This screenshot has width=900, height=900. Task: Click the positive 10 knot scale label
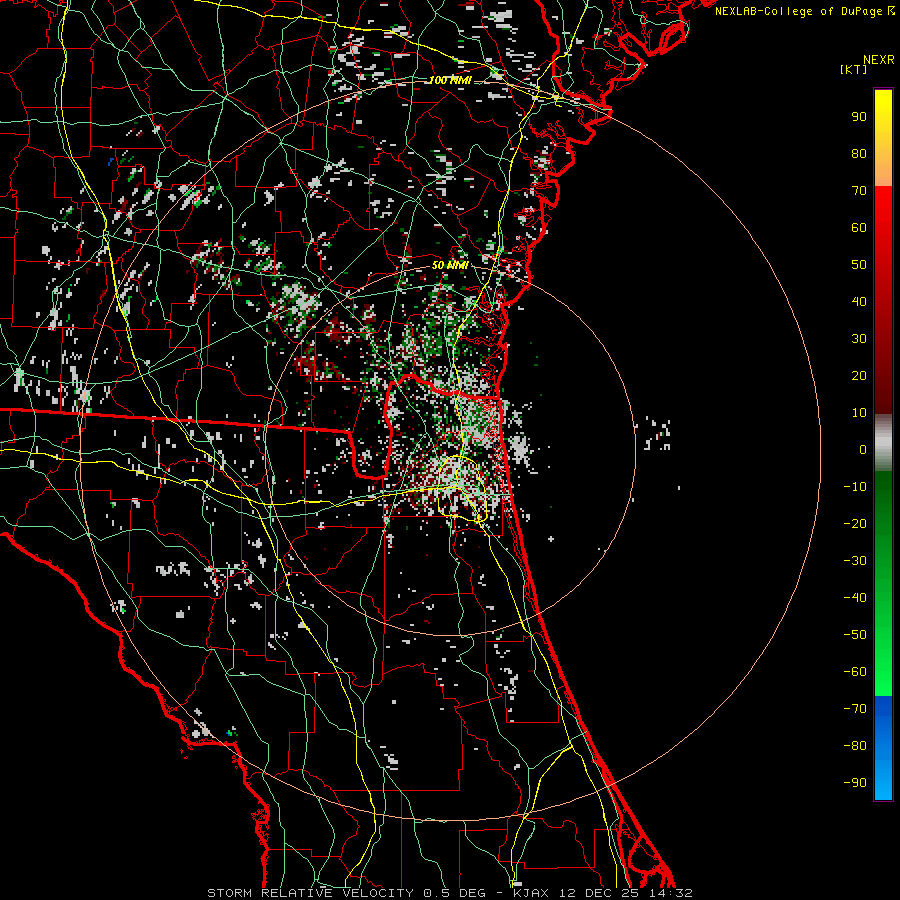point(859,413)
